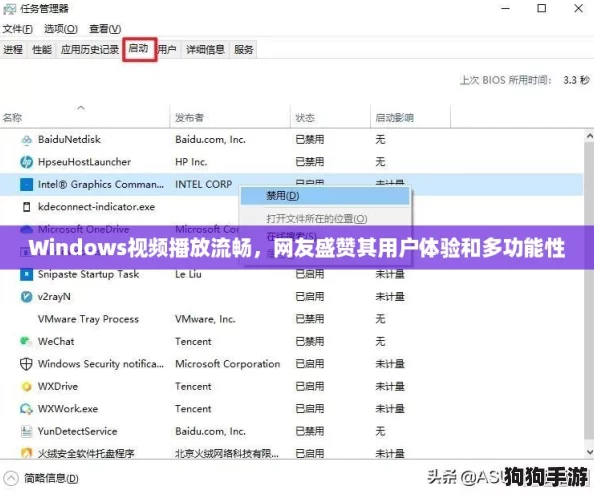Click publisher Microsoft Corporation
The image size is (594, 495).
click(x=228, y=364)
